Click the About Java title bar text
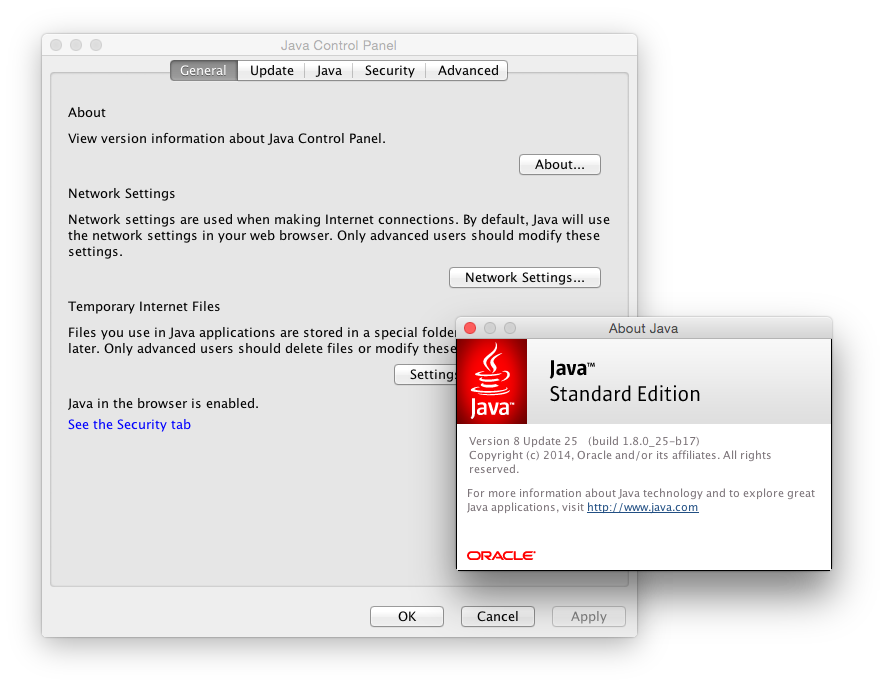This screenshot has width=888, height=687. pos(643,328)
